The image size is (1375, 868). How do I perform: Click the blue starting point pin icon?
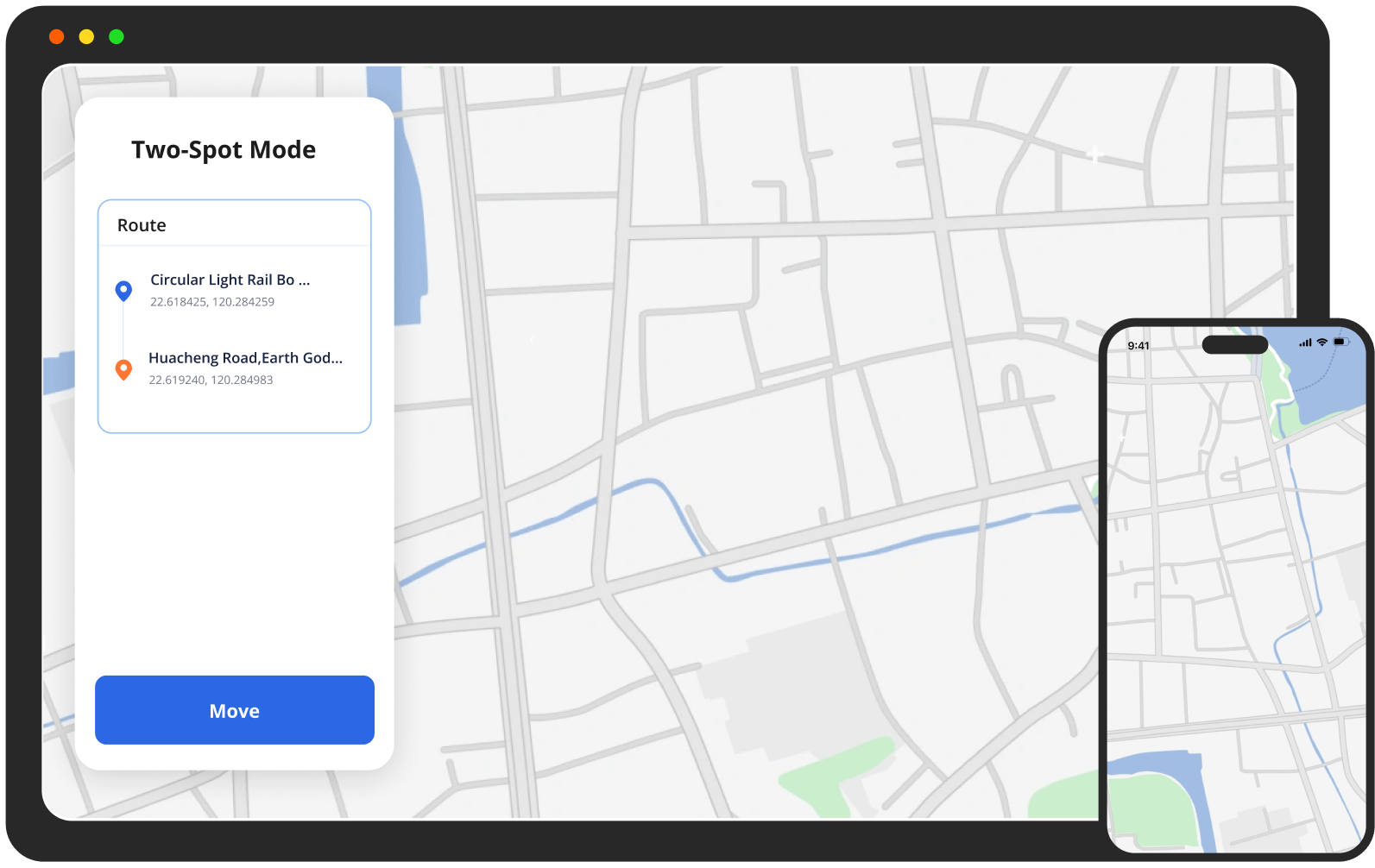pos(123,291)
